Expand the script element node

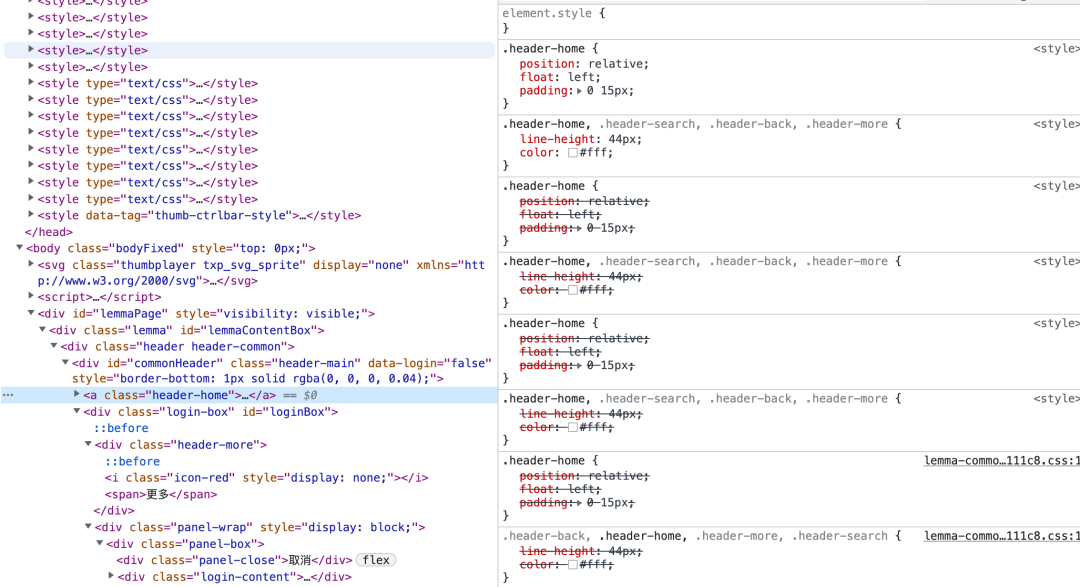pyautogui.click(x=31, y=296)
